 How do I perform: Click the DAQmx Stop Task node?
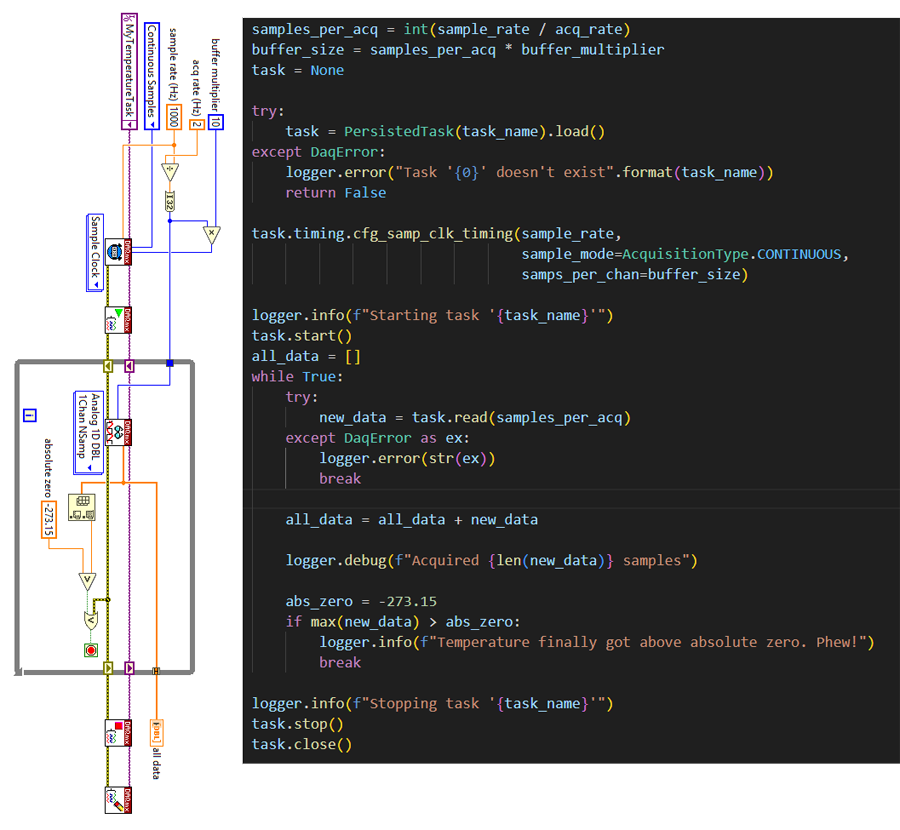coord(118,732)
